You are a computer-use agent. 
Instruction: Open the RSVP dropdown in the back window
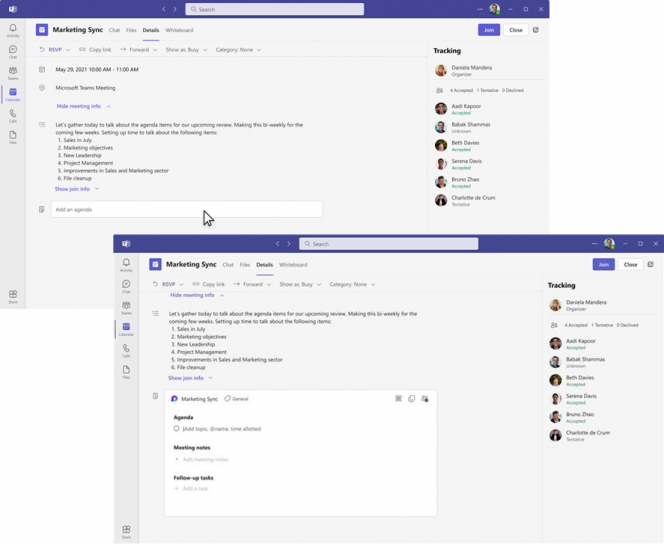point(55,50)
